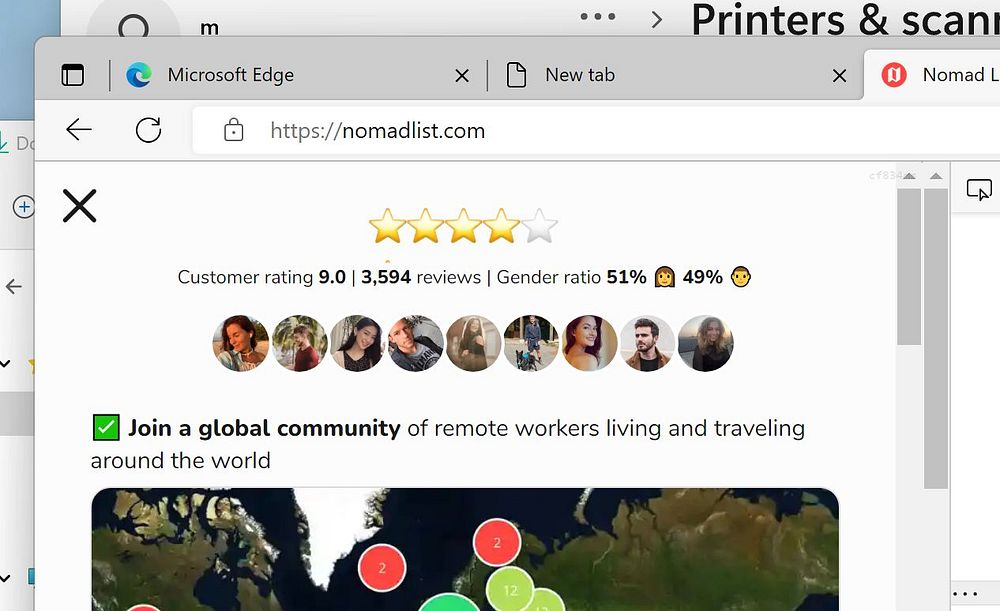
Task: Close the New tab tab
Action: 839,76
